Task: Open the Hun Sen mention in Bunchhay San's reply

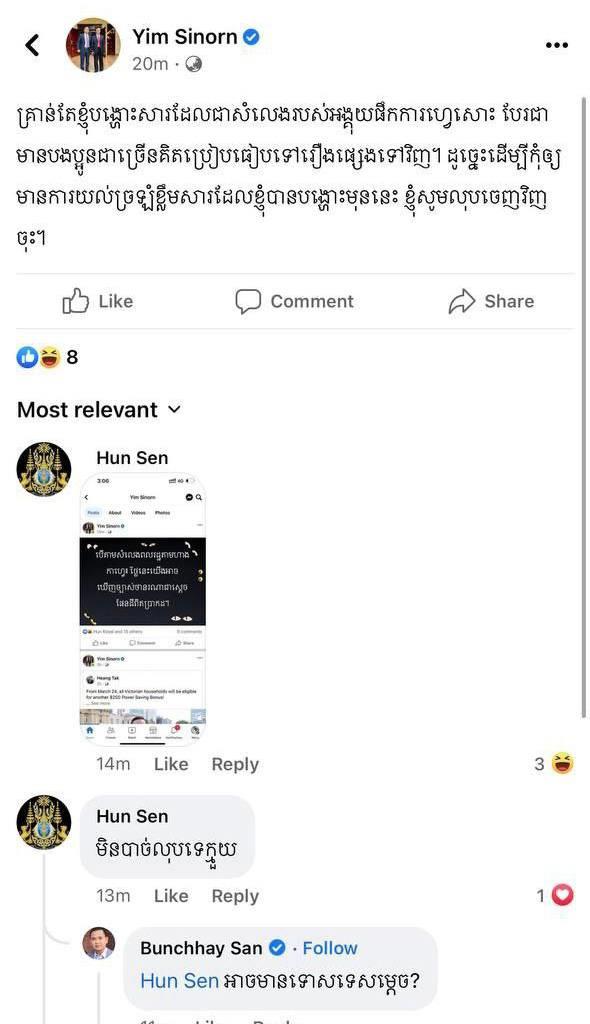Action: (180, 980)
